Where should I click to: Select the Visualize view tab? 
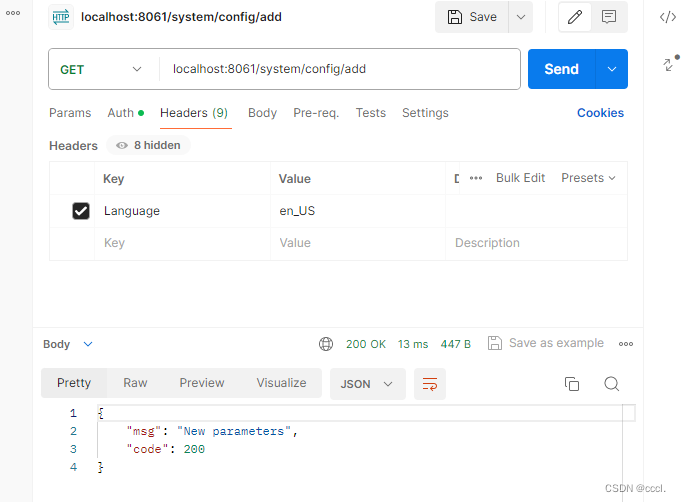[281, 383]
